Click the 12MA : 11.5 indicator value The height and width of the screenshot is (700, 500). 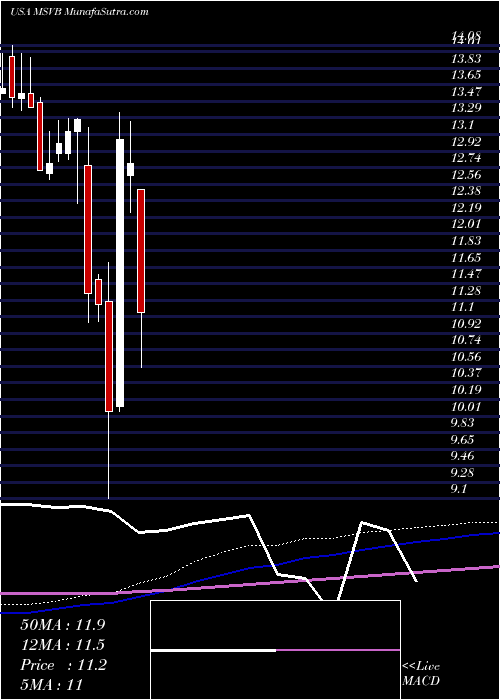62,645
